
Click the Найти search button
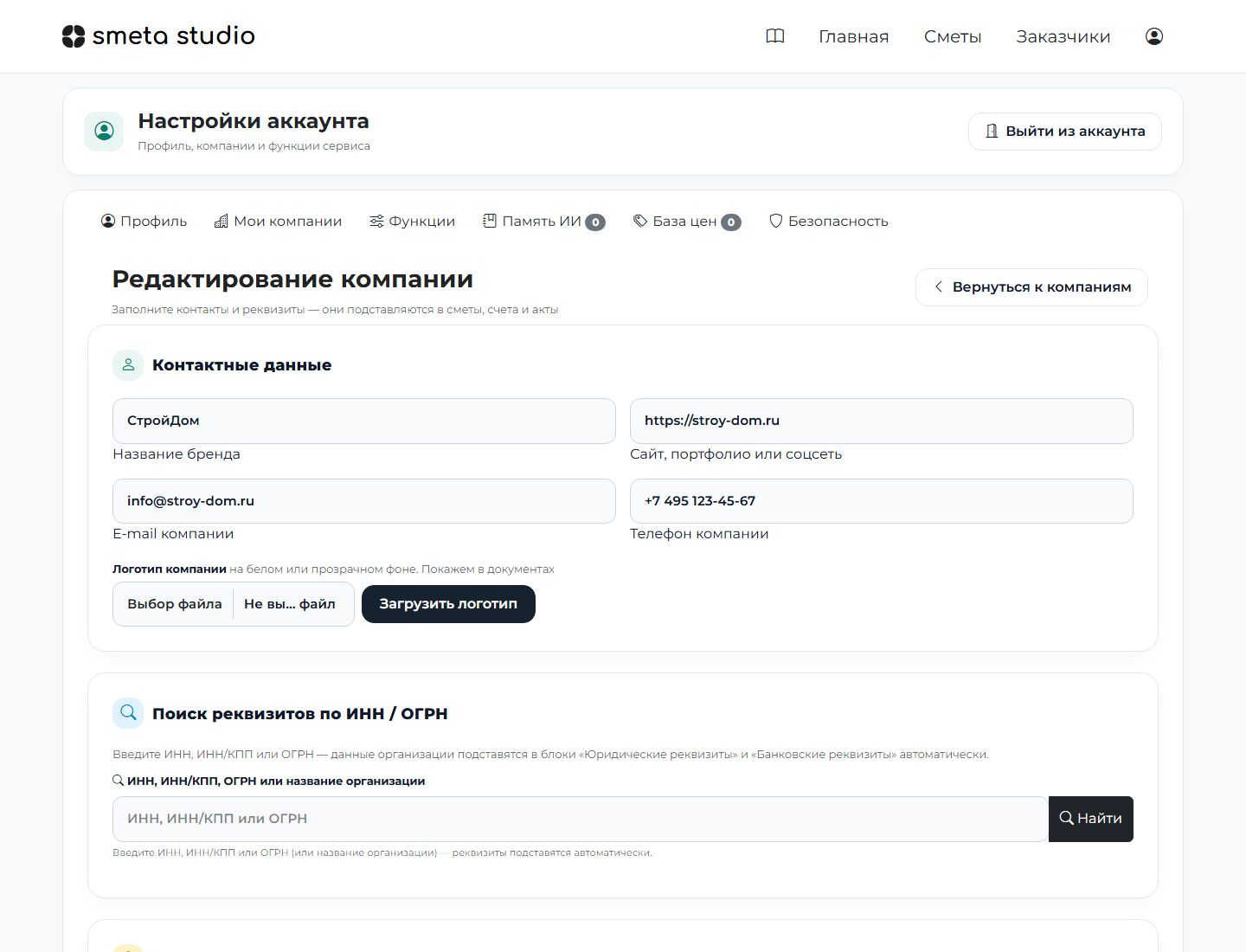pyautogui.click(x=1091, y=819)
